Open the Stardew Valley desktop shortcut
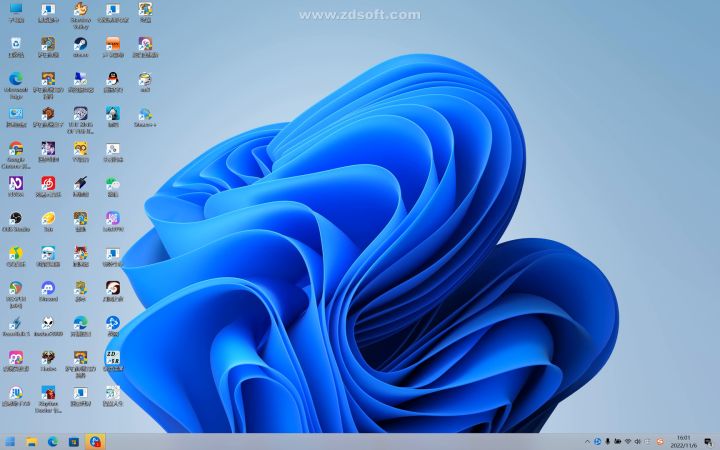 80,15
